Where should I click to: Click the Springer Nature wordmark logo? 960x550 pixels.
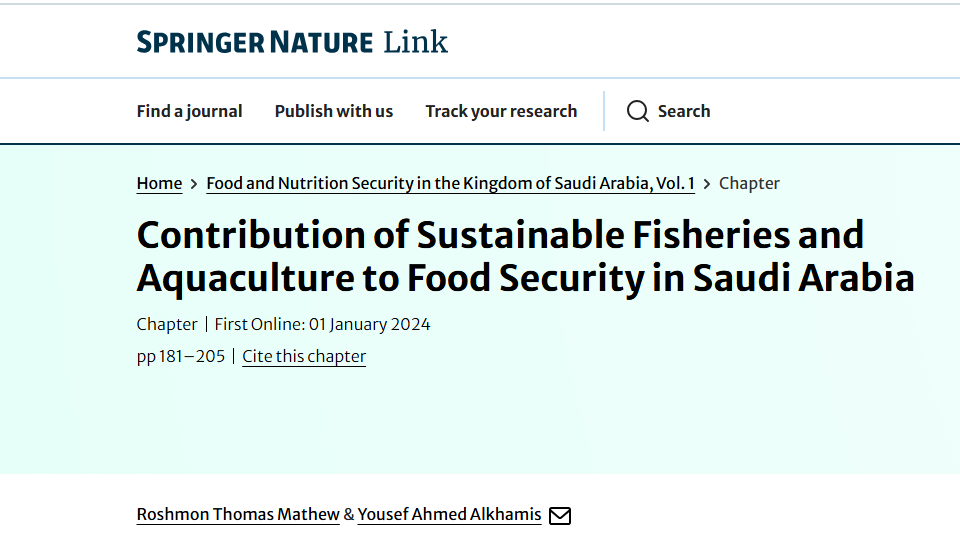pos(253,42)
